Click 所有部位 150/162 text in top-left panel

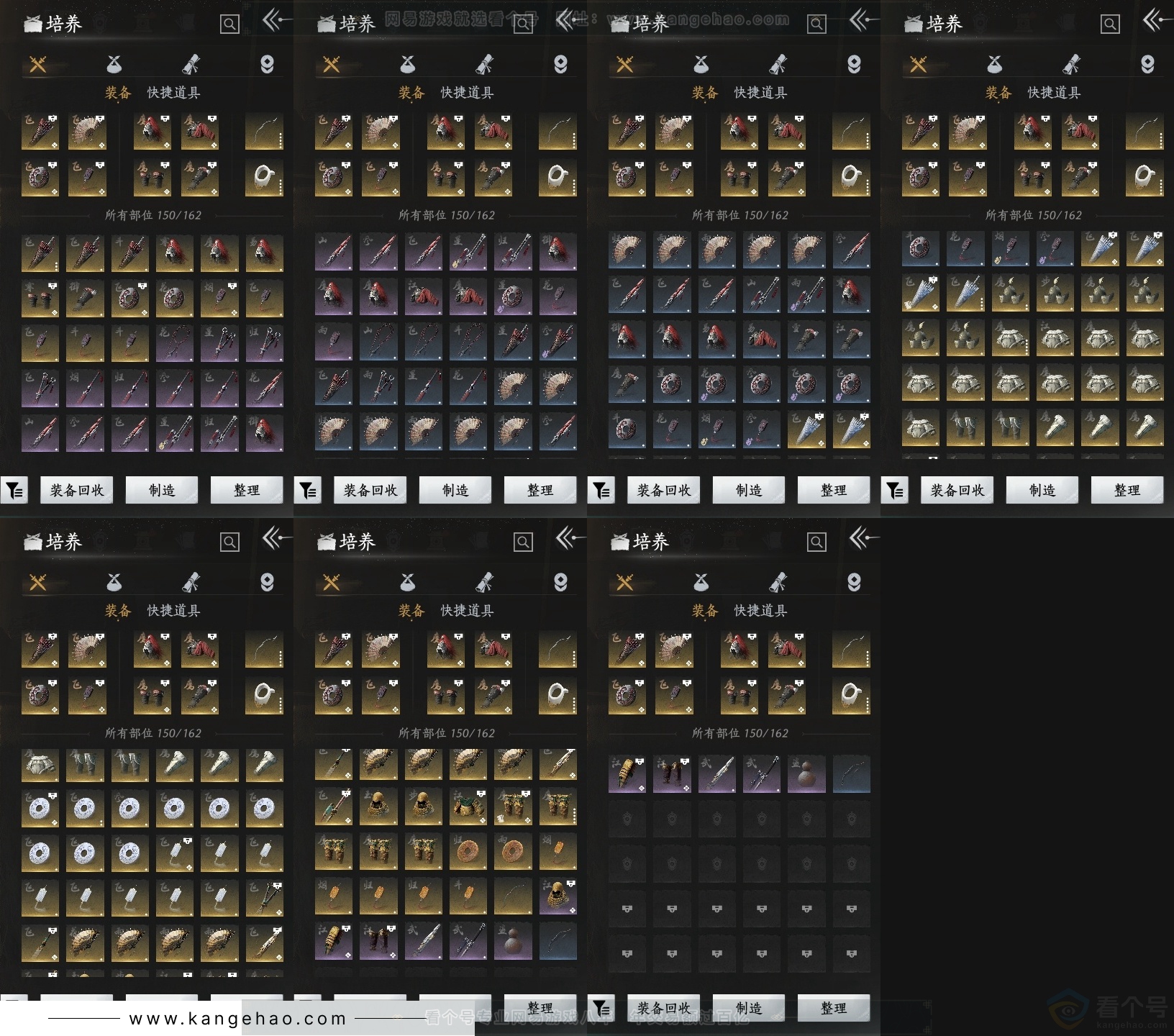pyautogui.click(x=153, y=215)
